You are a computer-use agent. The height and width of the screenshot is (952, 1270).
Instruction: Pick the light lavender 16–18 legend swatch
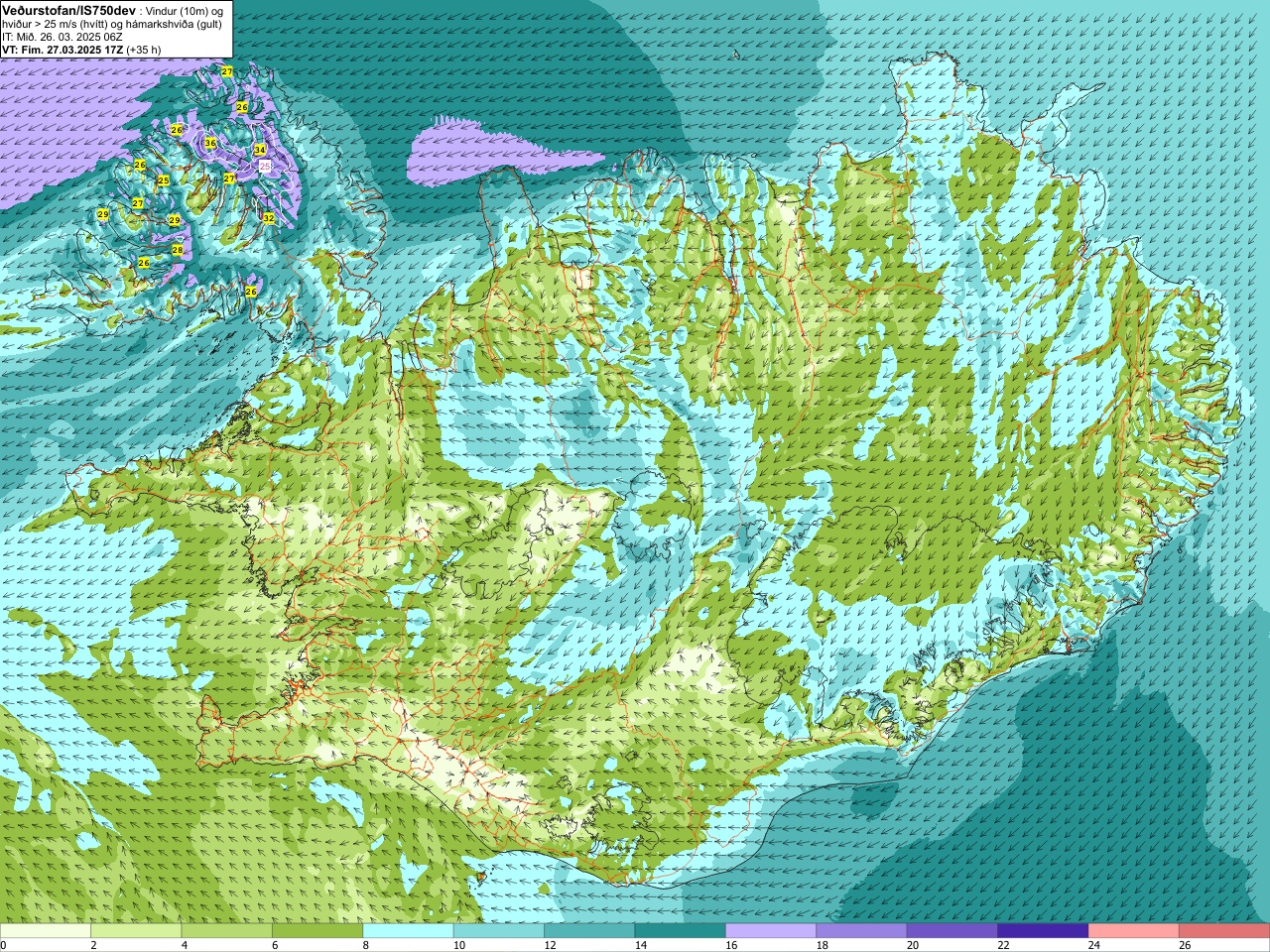[771, 931]
